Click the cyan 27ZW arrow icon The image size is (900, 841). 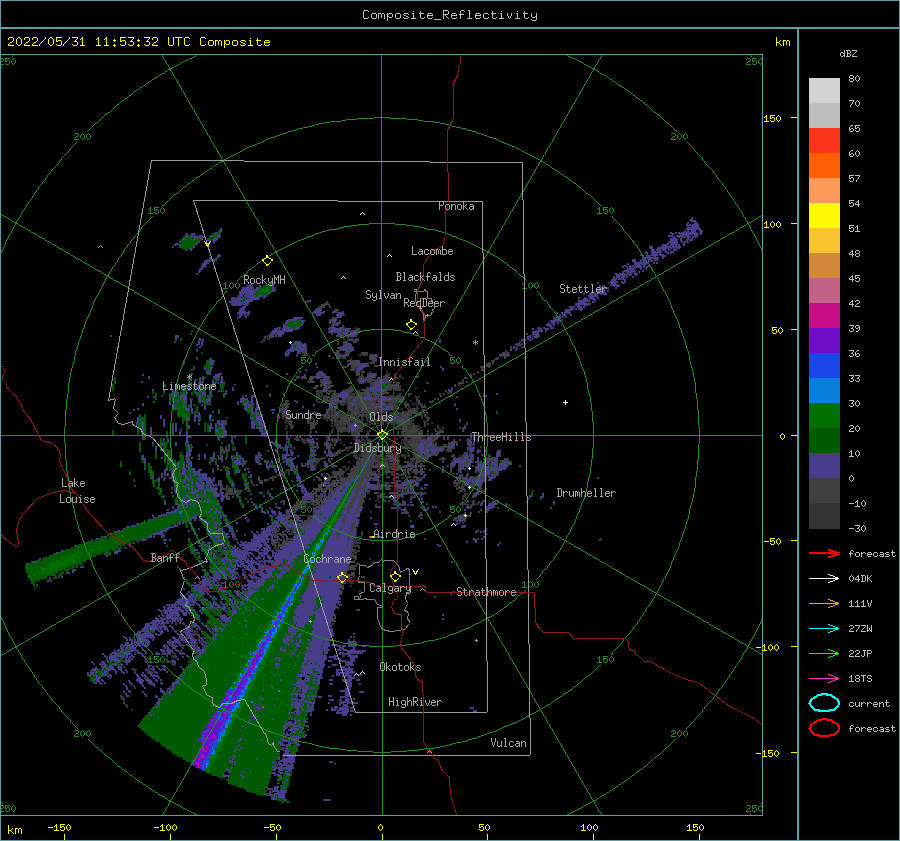[x=824, y=629]
